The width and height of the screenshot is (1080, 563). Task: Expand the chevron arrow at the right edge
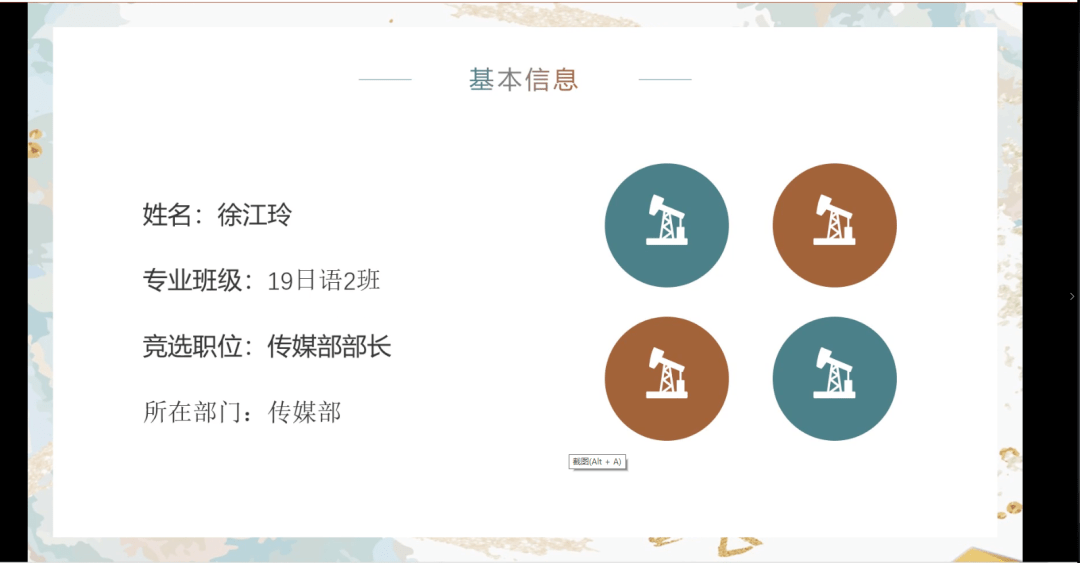tap(1072, 296)
